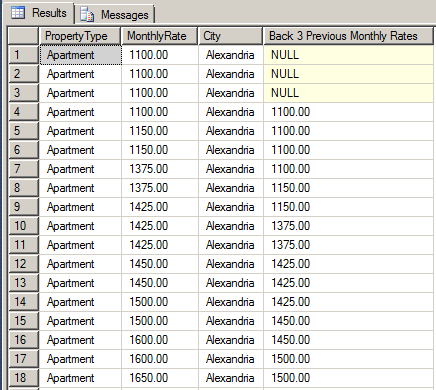The height and width of the screenshot is (390, 436).
Task: Select row header 17
Action: point(23,359)
